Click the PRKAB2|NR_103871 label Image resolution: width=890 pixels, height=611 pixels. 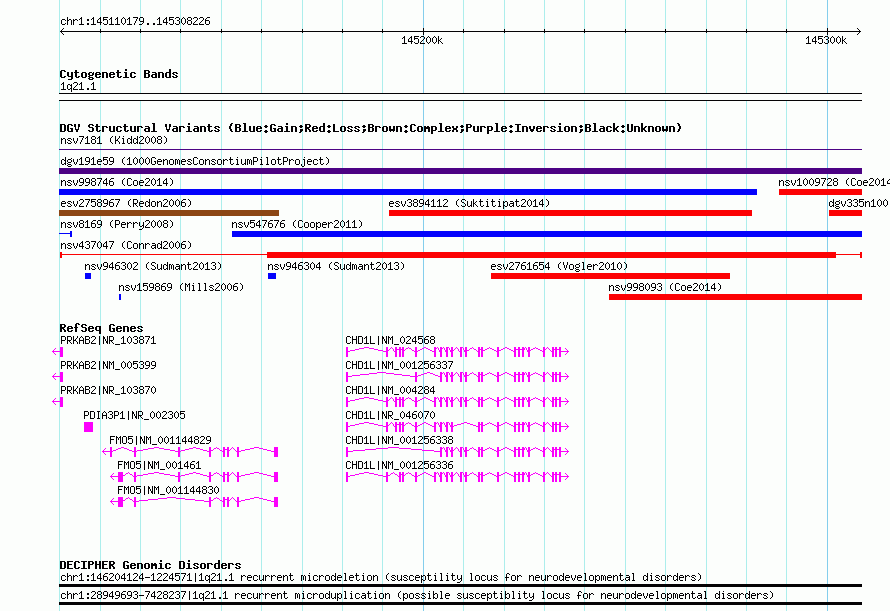tap(108, 341)
